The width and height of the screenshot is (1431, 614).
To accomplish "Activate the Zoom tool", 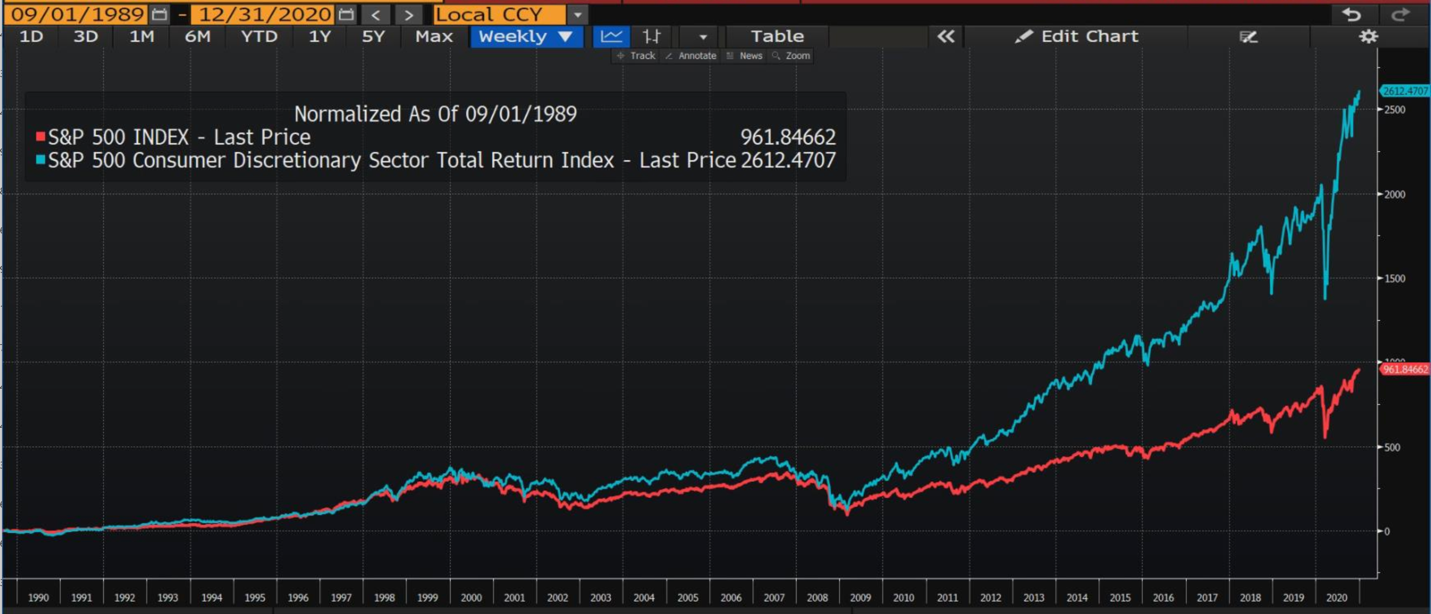I will point(791,56).
